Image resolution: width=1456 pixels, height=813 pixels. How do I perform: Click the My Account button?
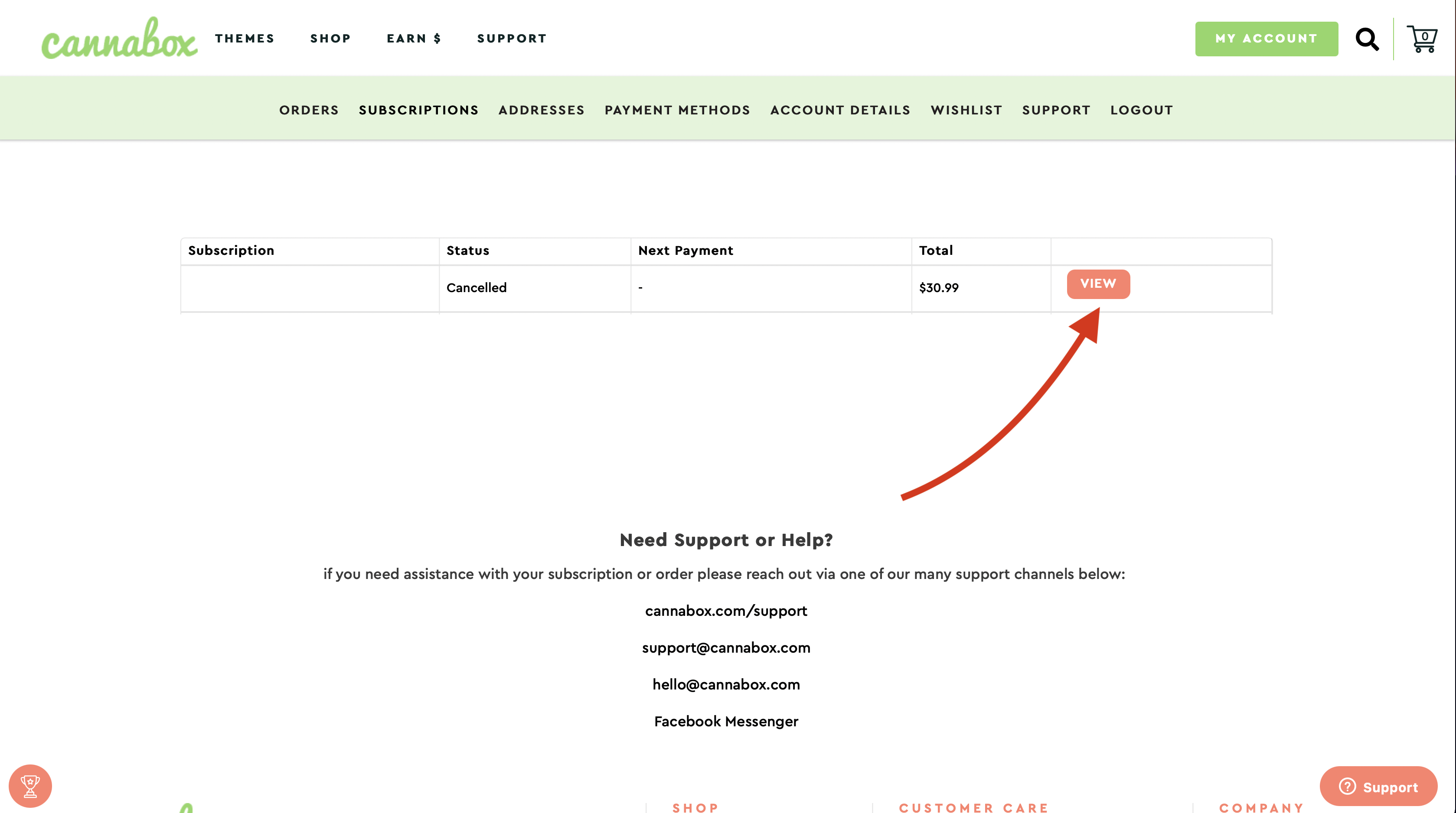pos(1266,39)
